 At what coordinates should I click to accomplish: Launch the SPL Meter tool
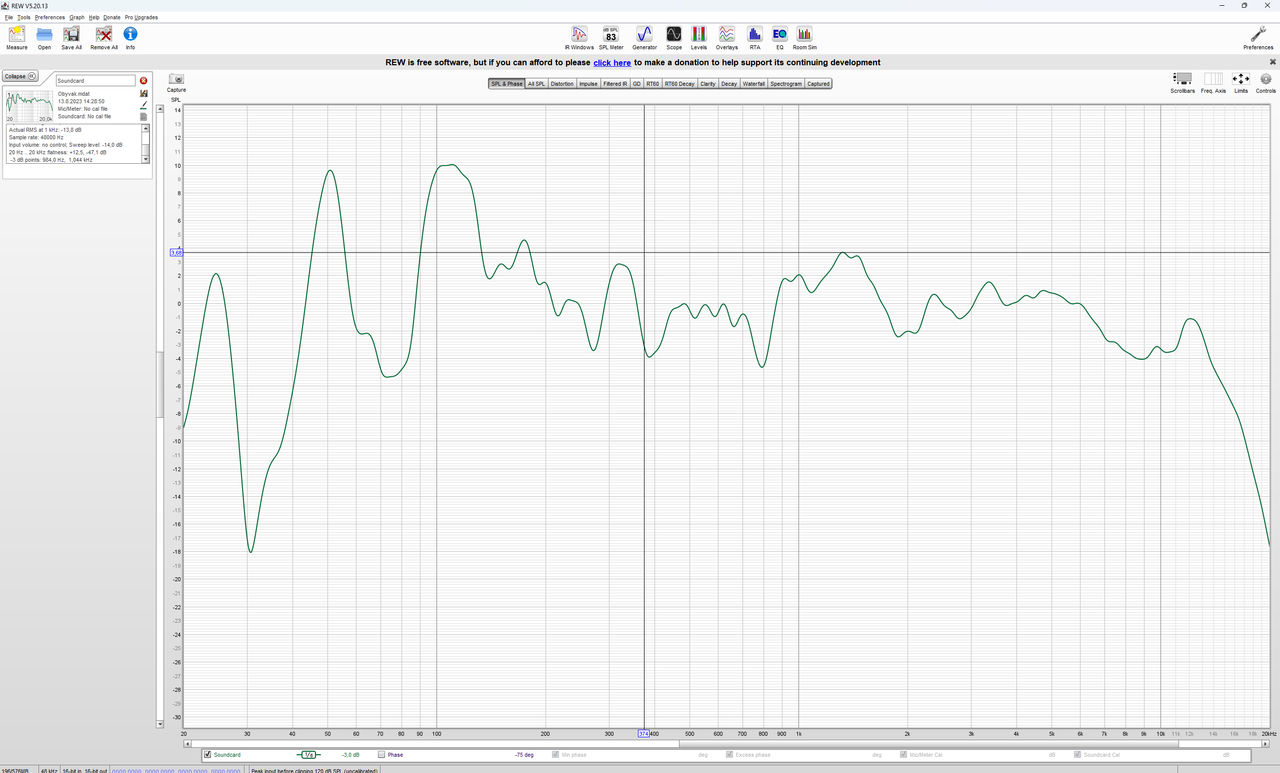[611, 38]
